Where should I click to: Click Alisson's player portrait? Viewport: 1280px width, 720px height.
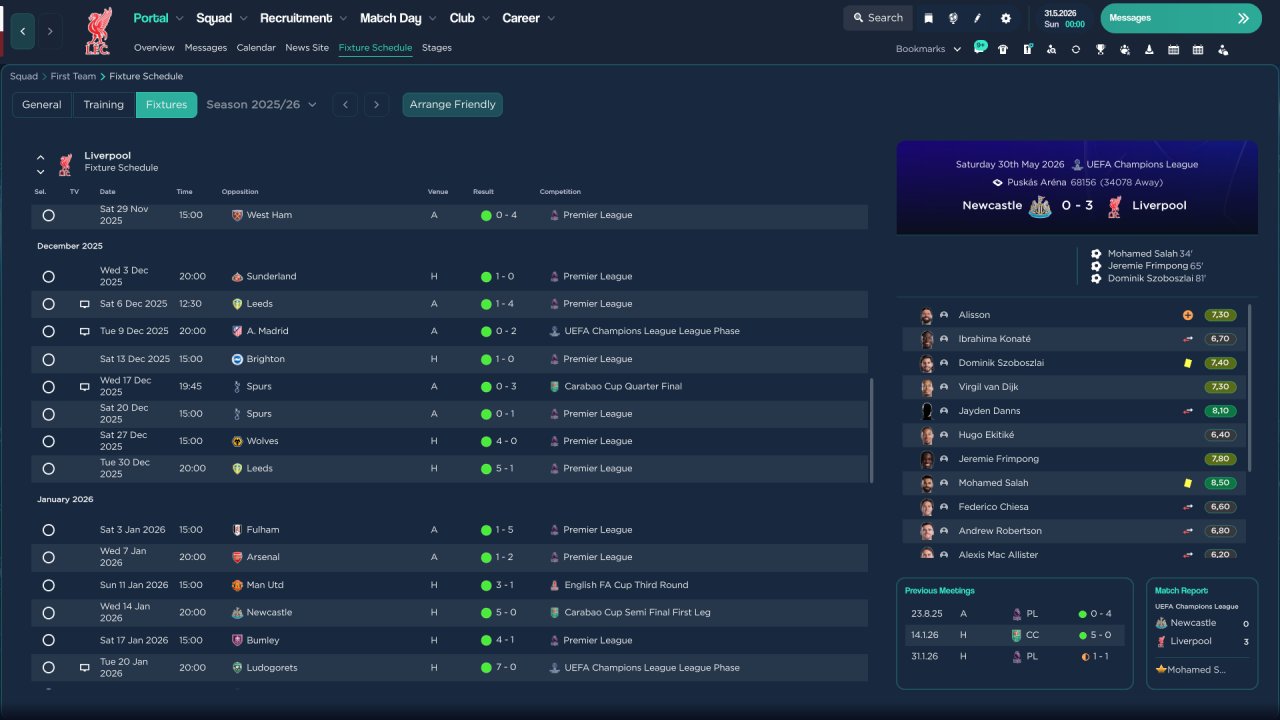[927, 315]
